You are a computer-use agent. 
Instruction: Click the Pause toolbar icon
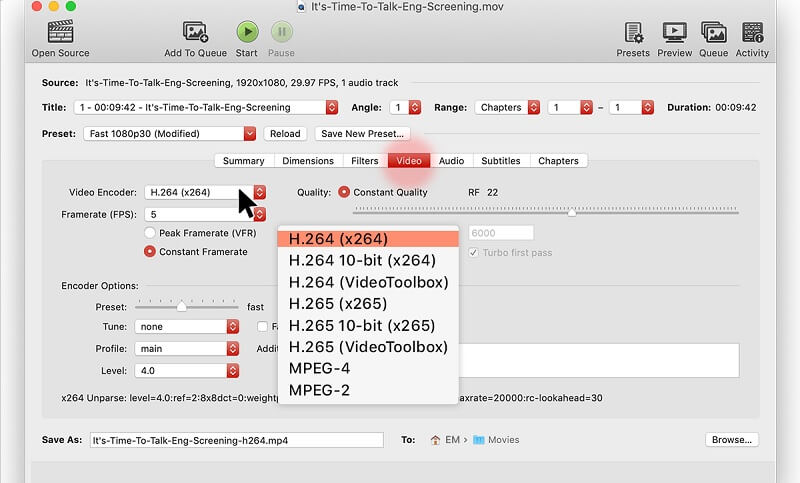point(281,32)
